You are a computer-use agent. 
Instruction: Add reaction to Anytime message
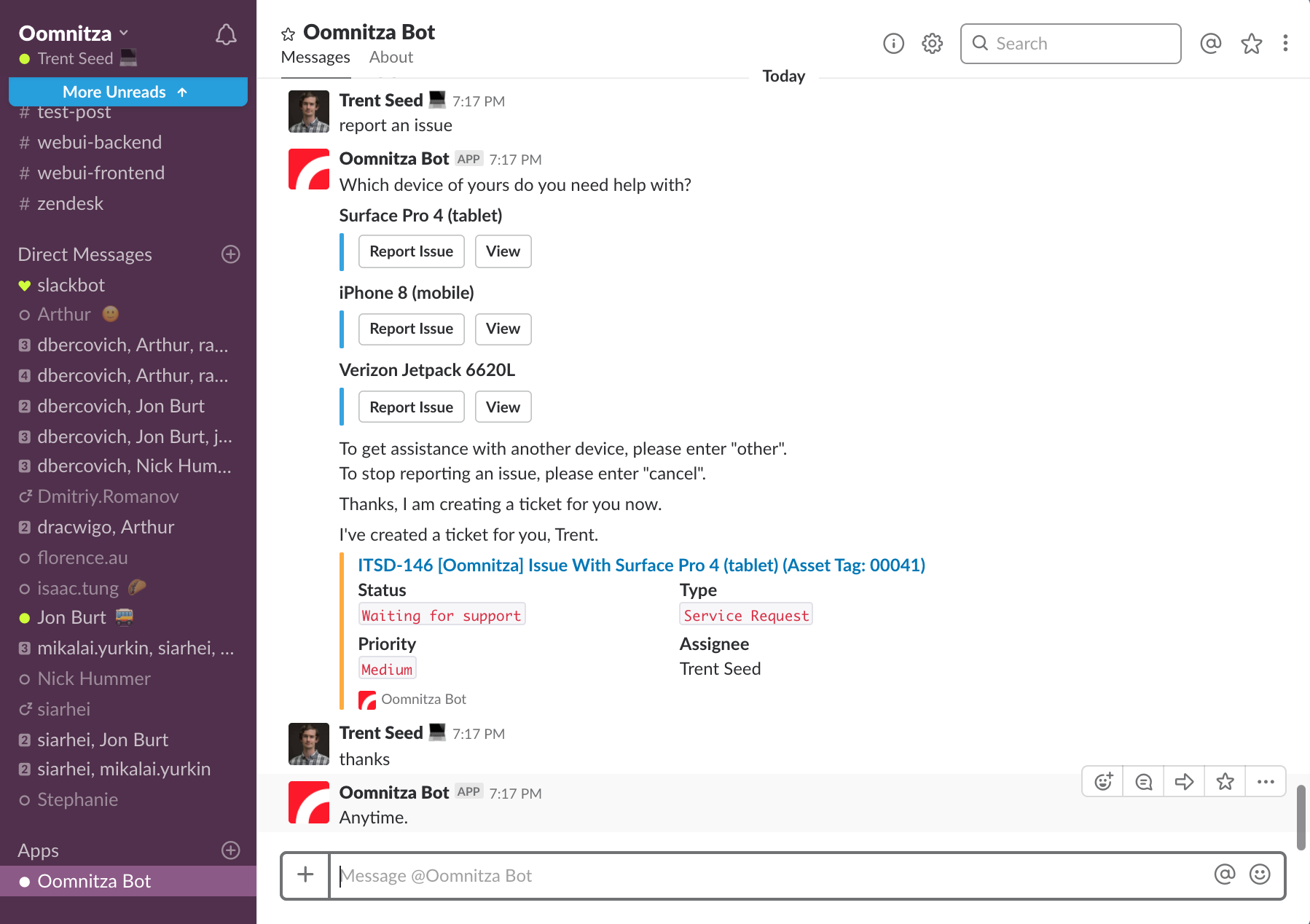1103,782
